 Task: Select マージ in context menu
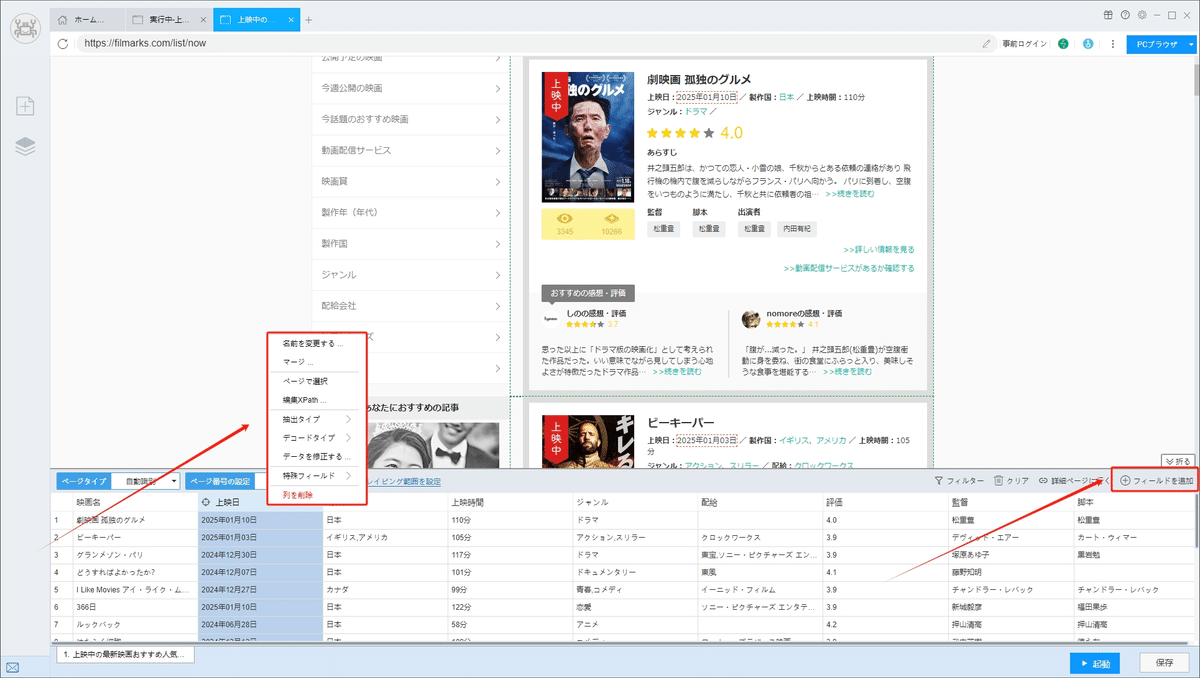point(298,362)
